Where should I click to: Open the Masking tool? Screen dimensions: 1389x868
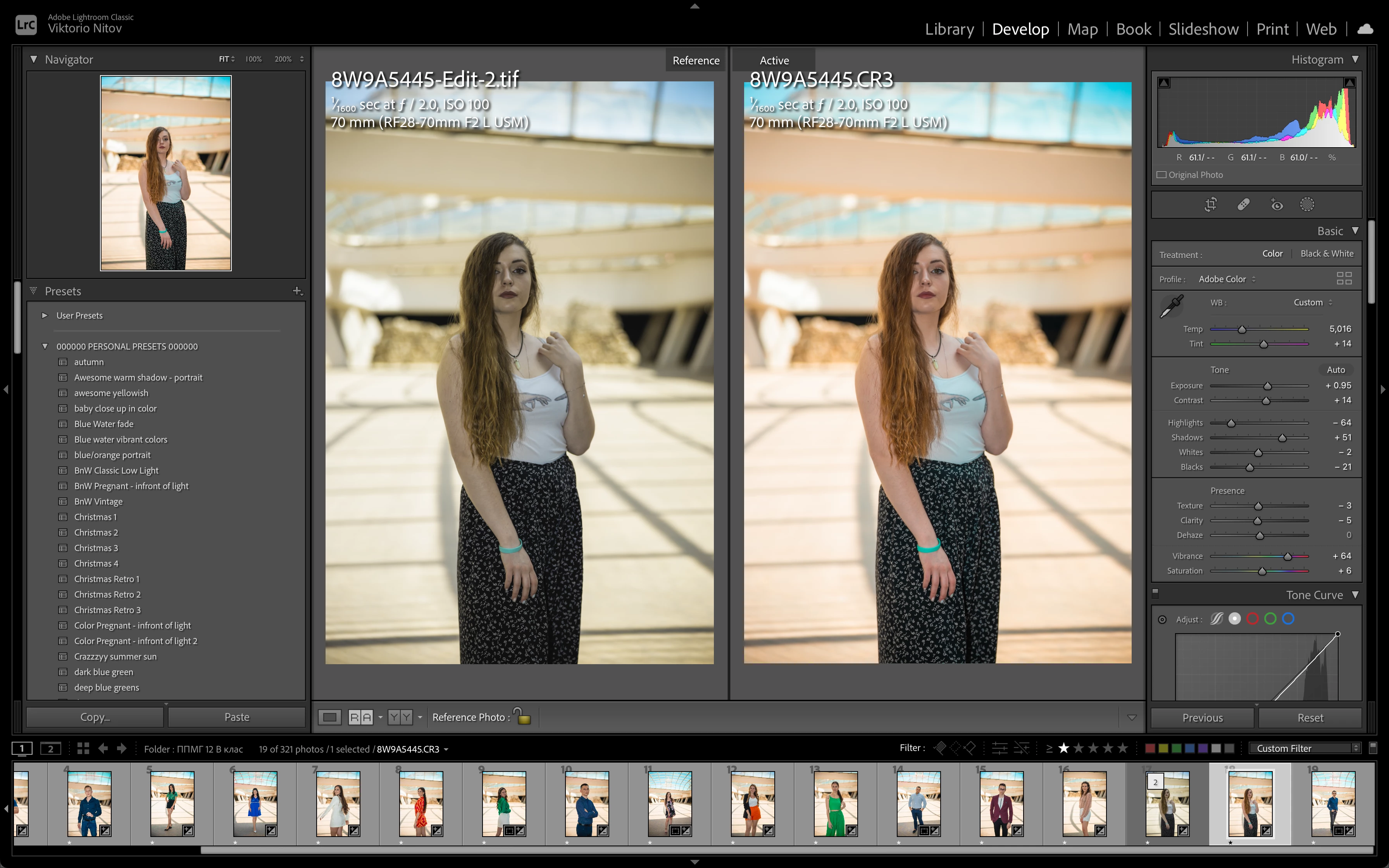click(x=1307, y=204)
